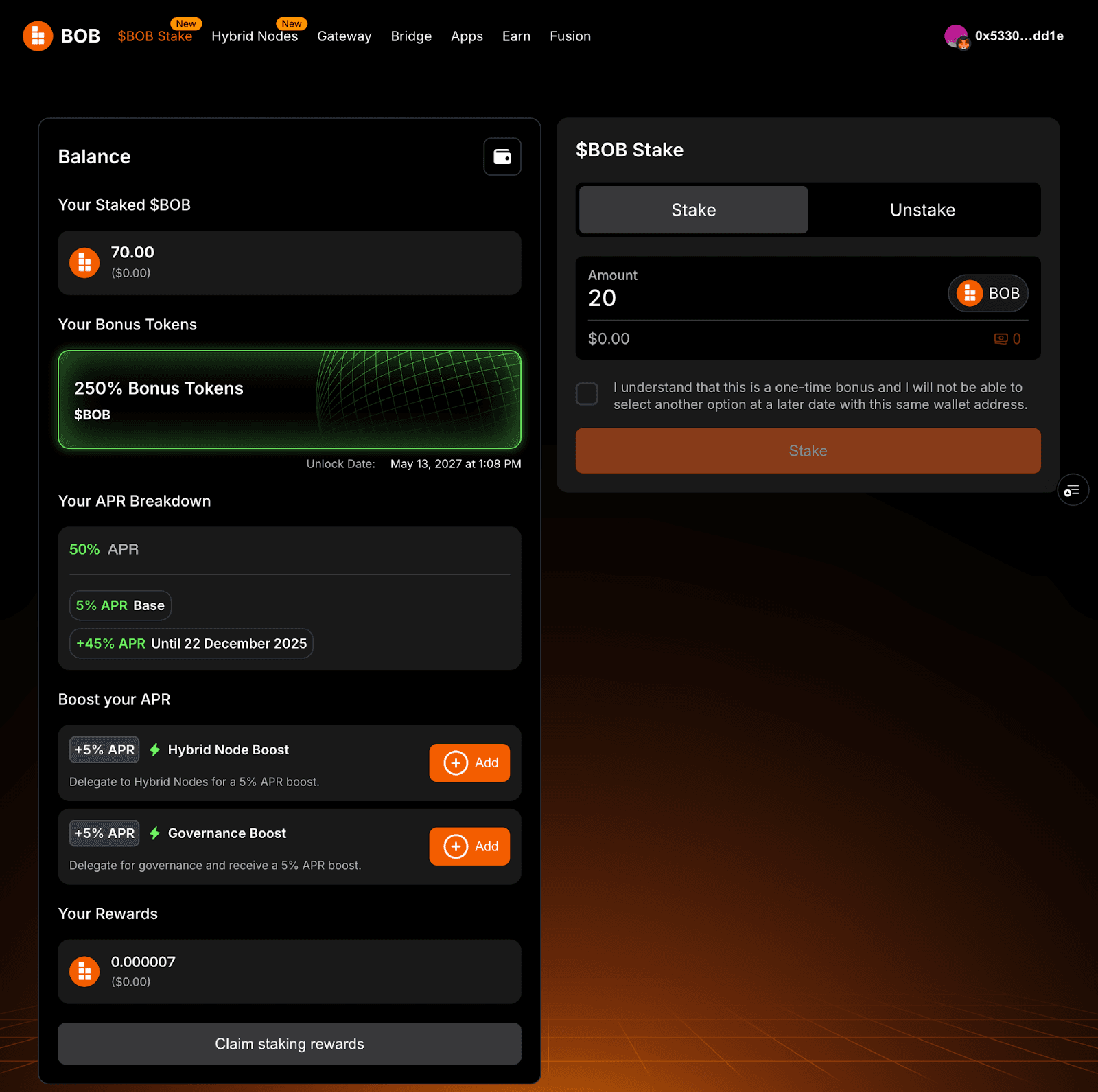Open wallet address 0x5330...dd1e menu
Screen dimensions: 1098x1092
click(1018, 36)
